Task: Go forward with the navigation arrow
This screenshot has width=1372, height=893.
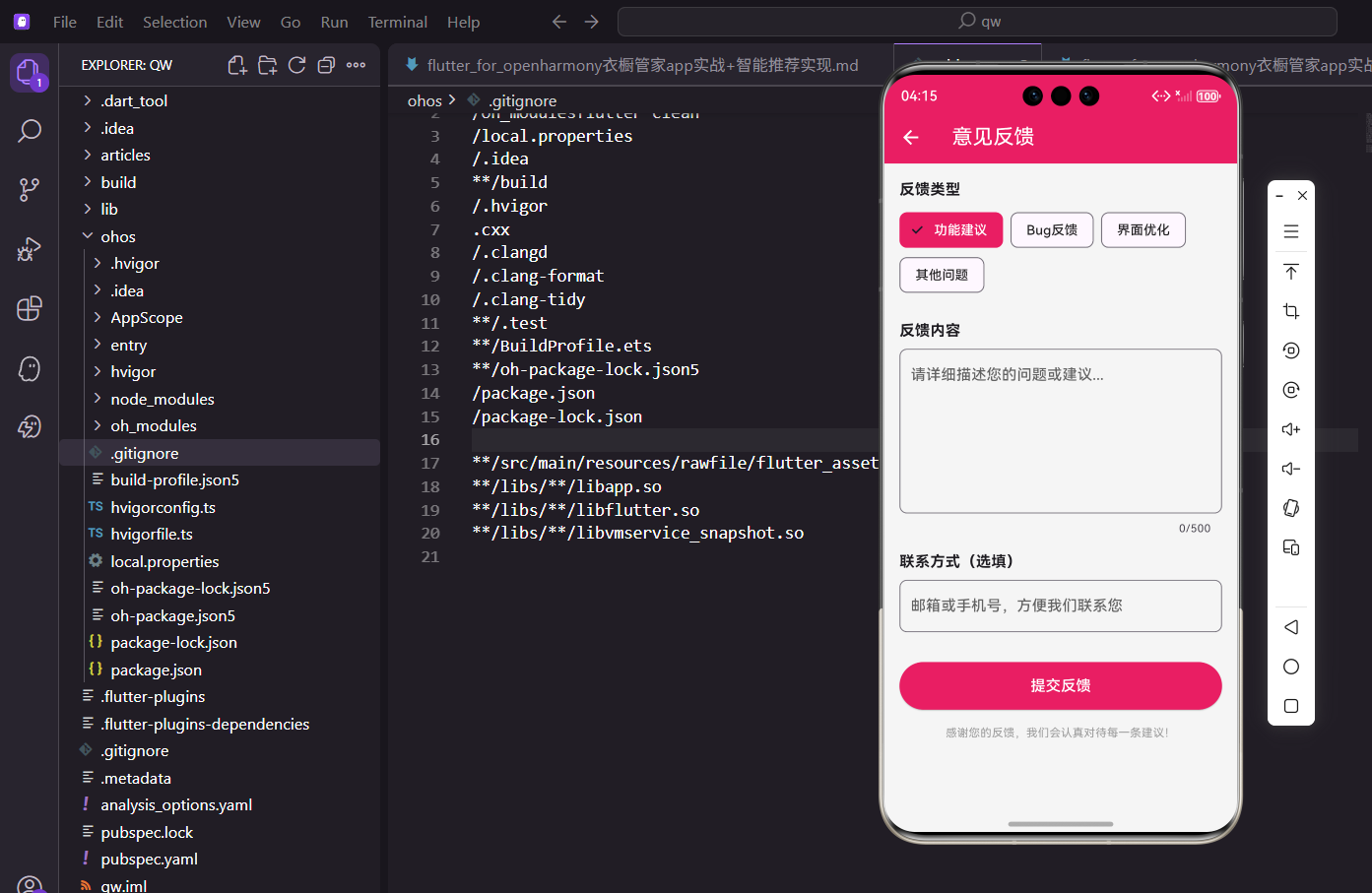Action: 591,22
